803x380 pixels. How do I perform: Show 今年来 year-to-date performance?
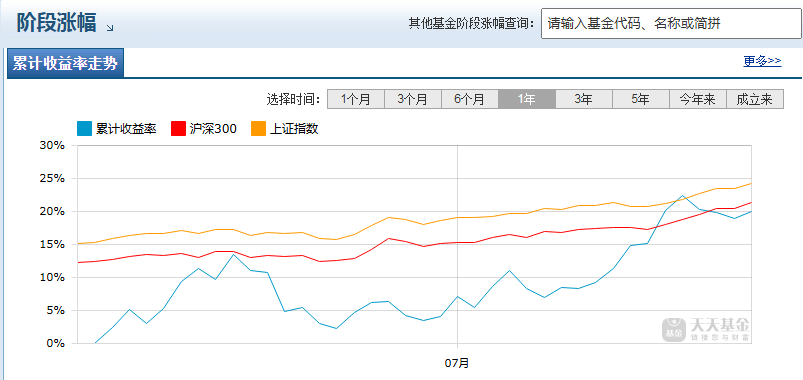pos(698,99)
